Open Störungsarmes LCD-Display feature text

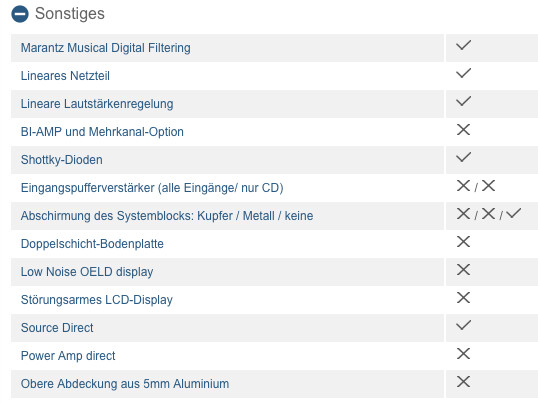[x=97, y=300]
